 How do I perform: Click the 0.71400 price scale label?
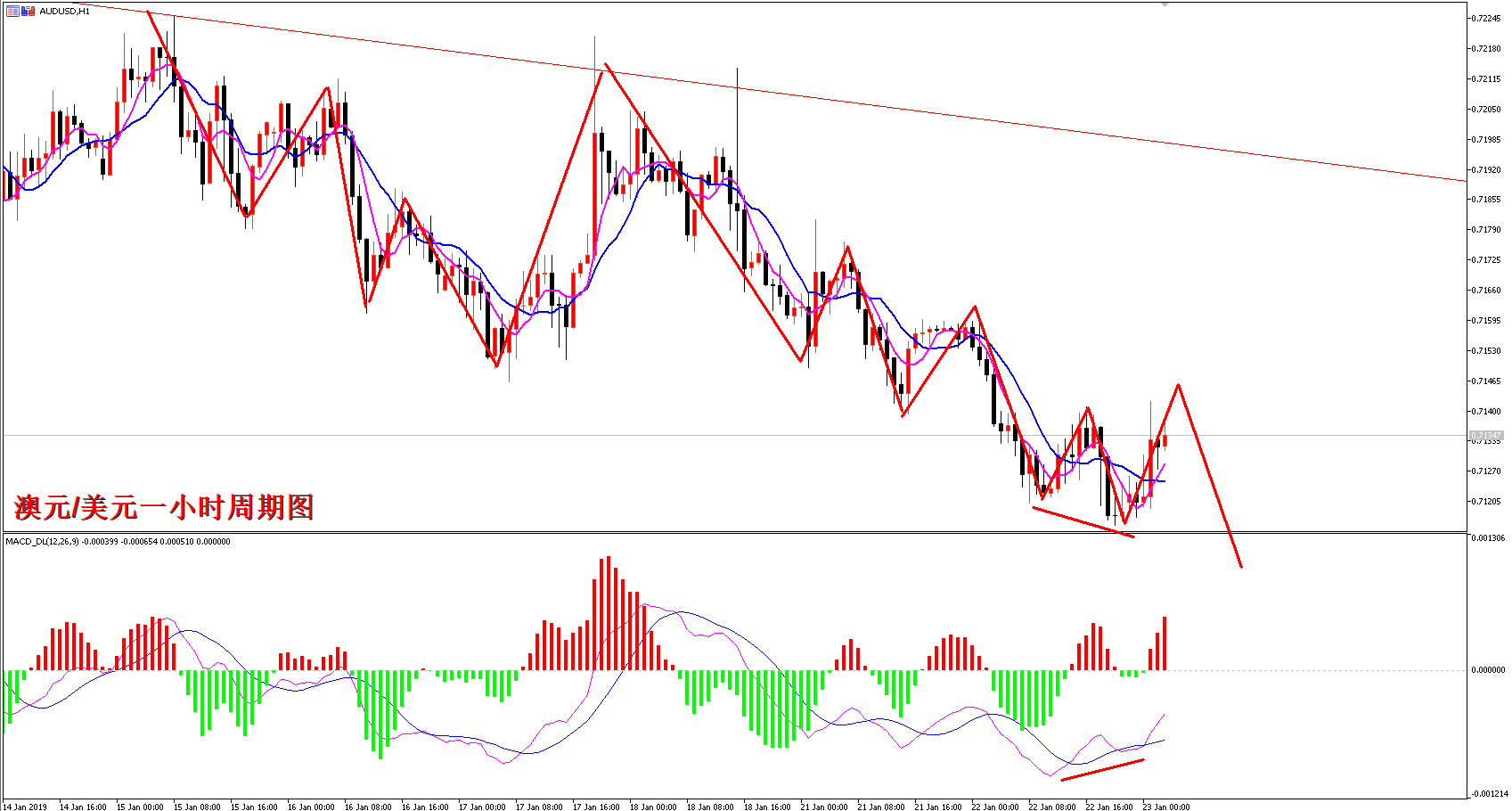tap(1486, 412)
